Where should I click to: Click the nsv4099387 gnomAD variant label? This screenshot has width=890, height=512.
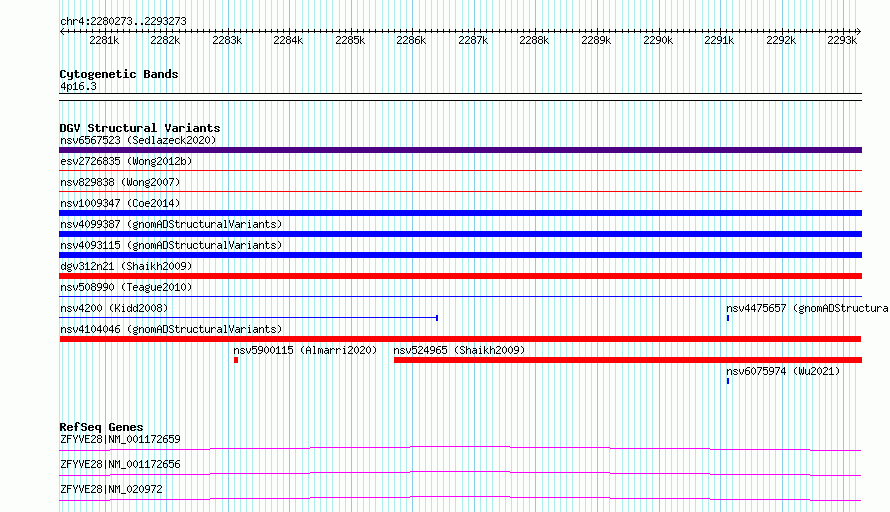(171, 224)
